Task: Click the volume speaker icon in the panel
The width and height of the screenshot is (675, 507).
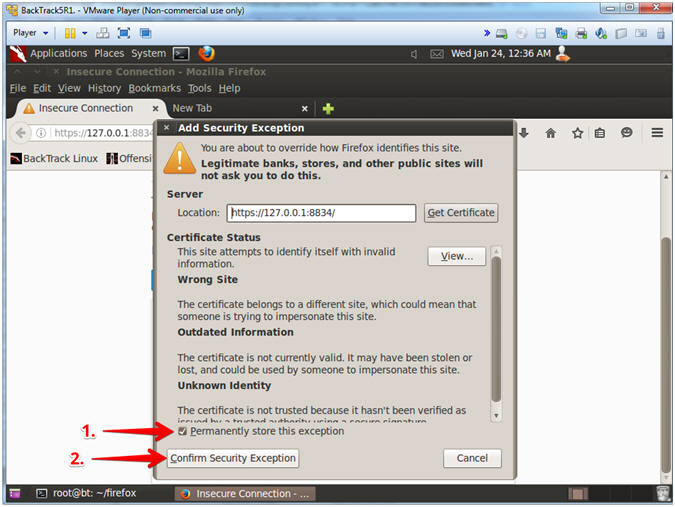Action: (x=413, y=54)
